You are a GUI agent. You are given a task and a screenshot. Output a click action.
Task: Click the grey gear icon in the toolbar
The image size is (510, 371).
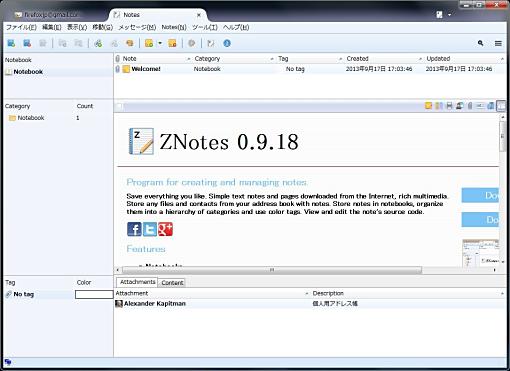(191, 43)
